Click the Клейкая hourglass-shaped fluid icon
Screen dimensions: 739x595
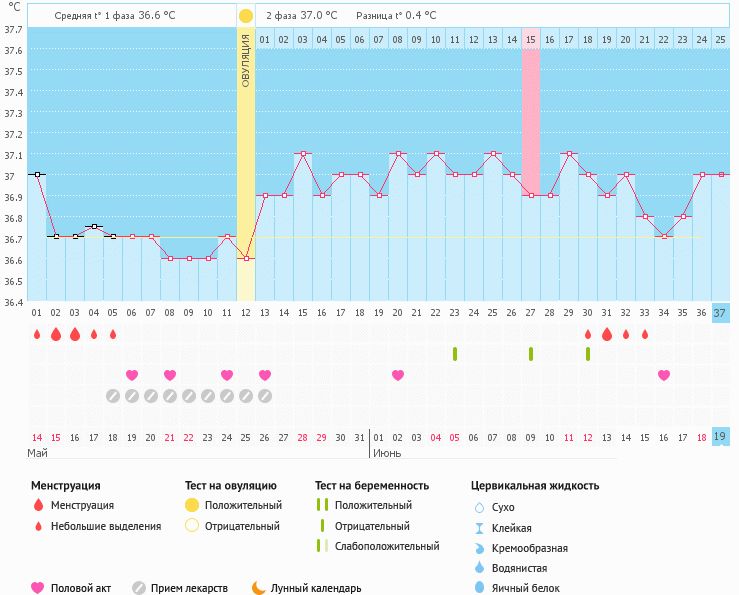[479, 528]
